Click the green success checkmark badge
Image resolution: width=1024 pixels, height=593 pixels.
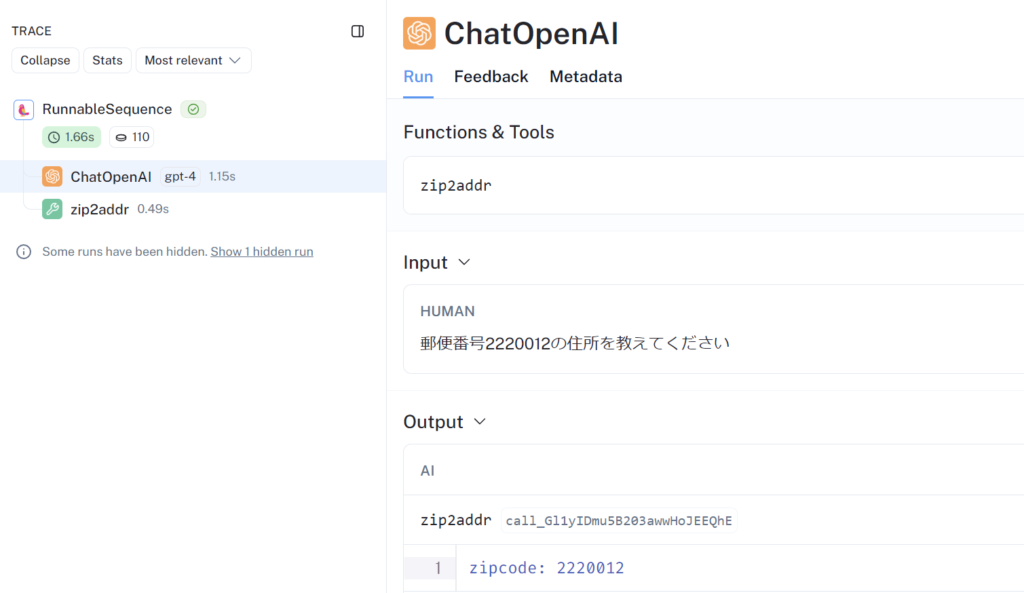(x=193, y=109)
